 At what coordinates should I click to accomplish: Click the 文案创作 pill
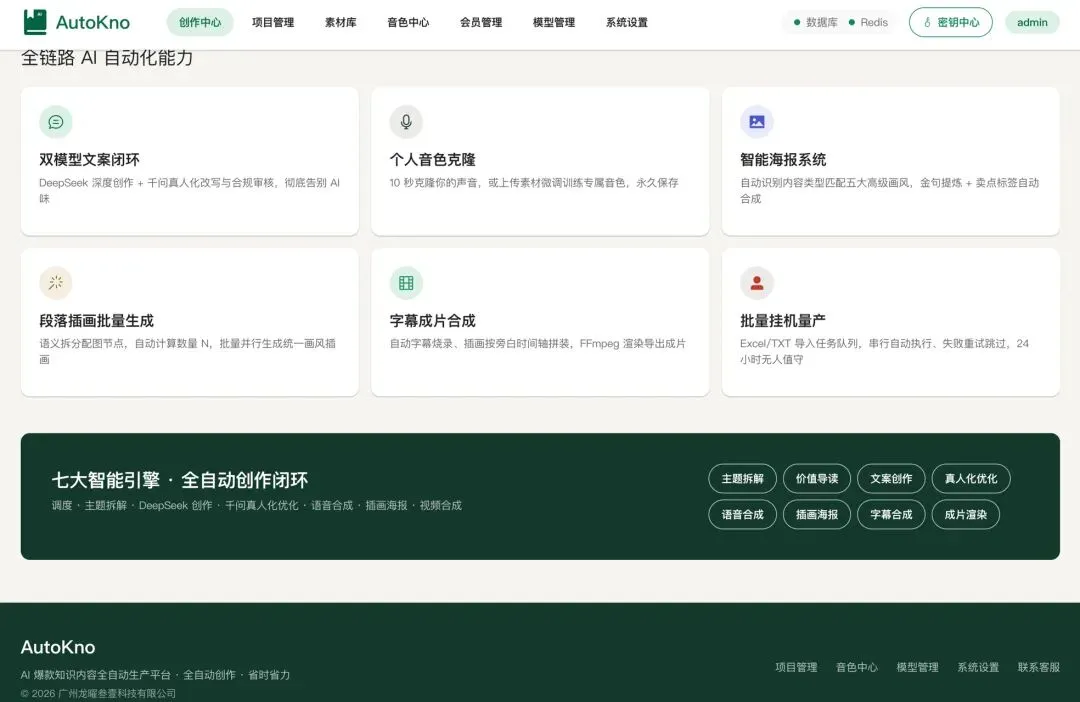(891, 479)
